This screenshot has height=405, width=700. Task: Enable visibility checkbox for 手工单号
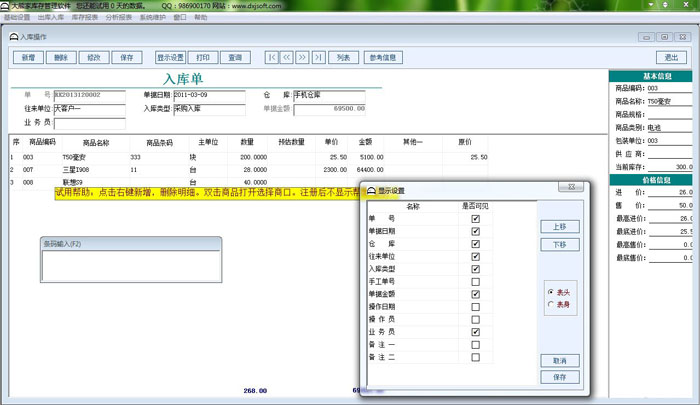click(x=476, y=281)
